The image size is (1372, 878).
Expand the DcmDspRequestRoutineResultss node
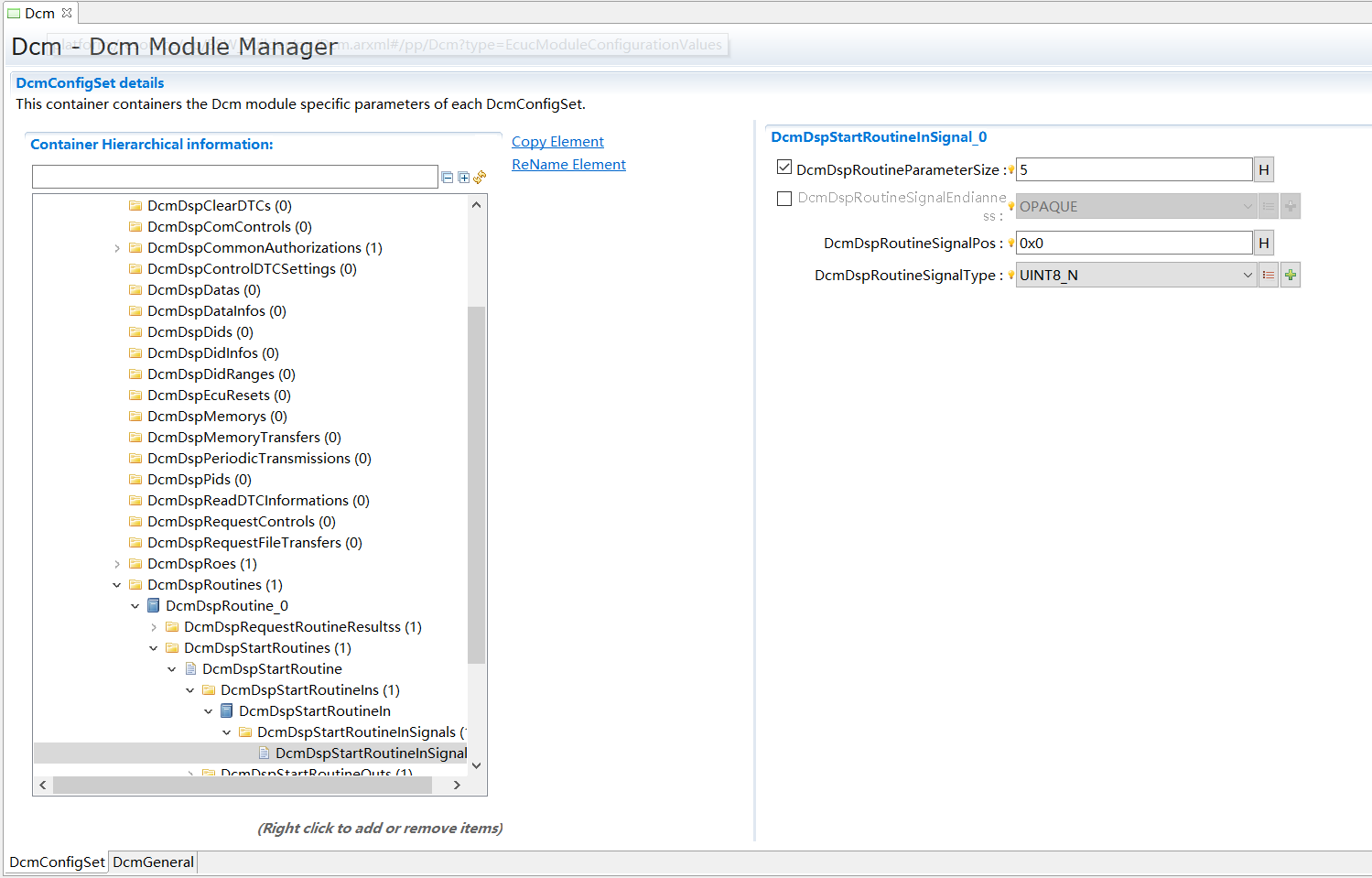tap(154, 627)
